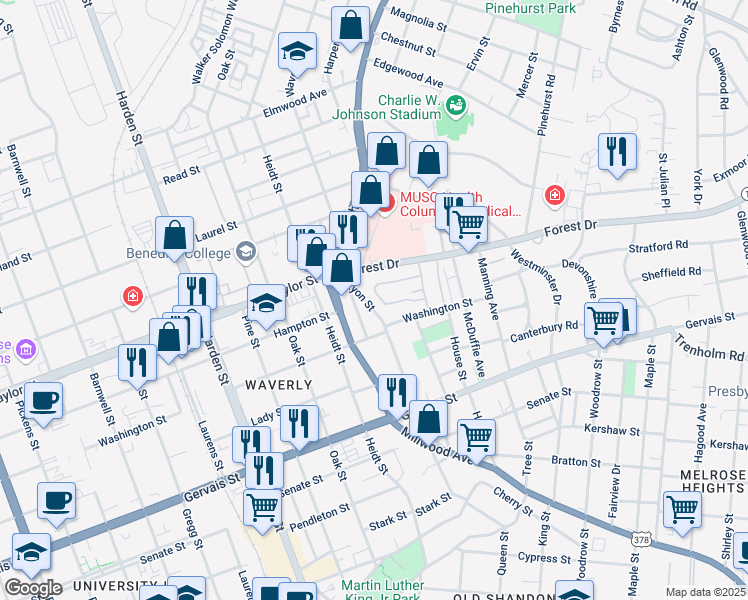The width and height of the screenshot is (748, 600).
Task: Open the US 378 highway shield
Action: [x=642, y=540]
